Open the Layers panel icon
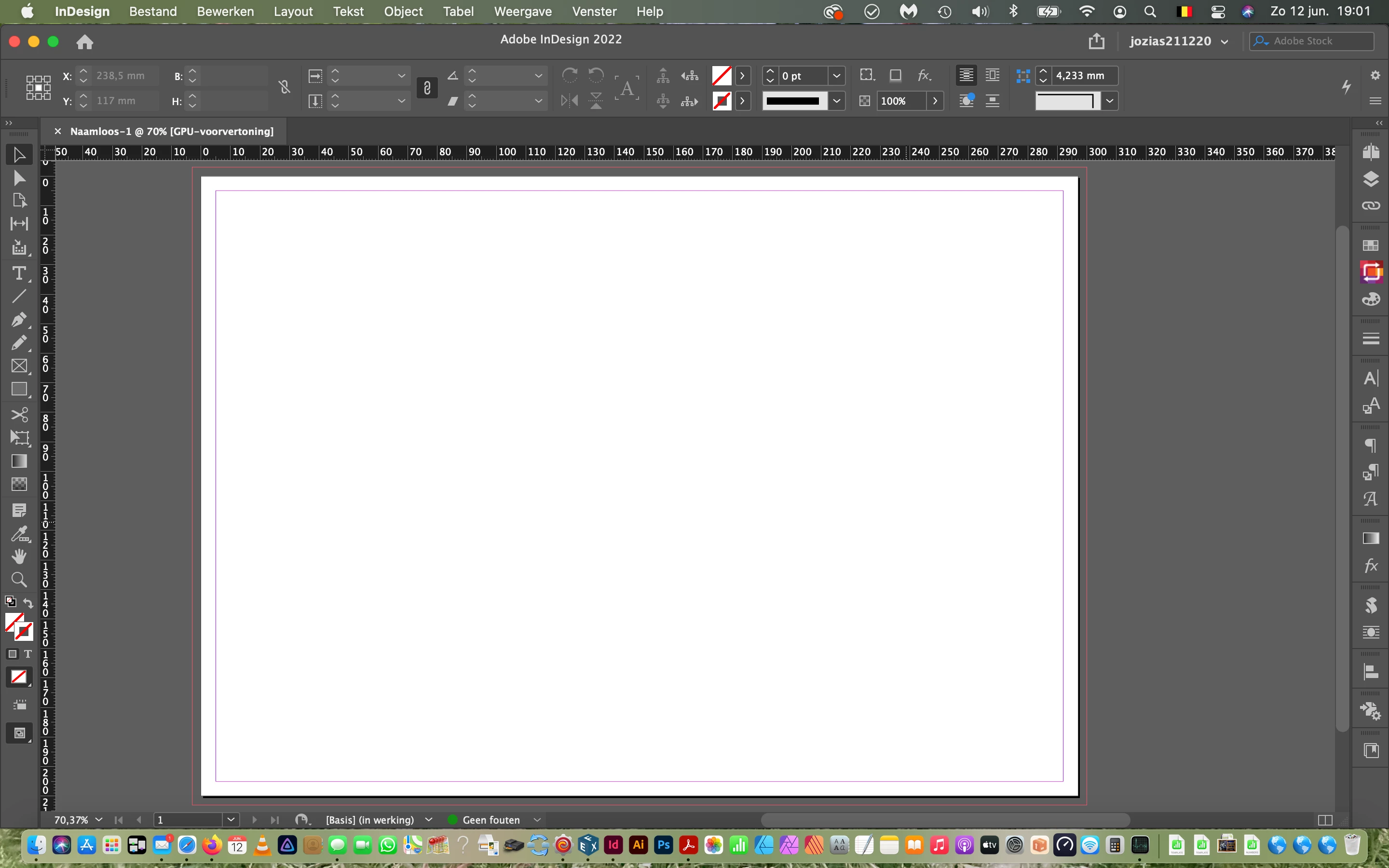The image size is (1389, 868). click(x=1371, y=179)
